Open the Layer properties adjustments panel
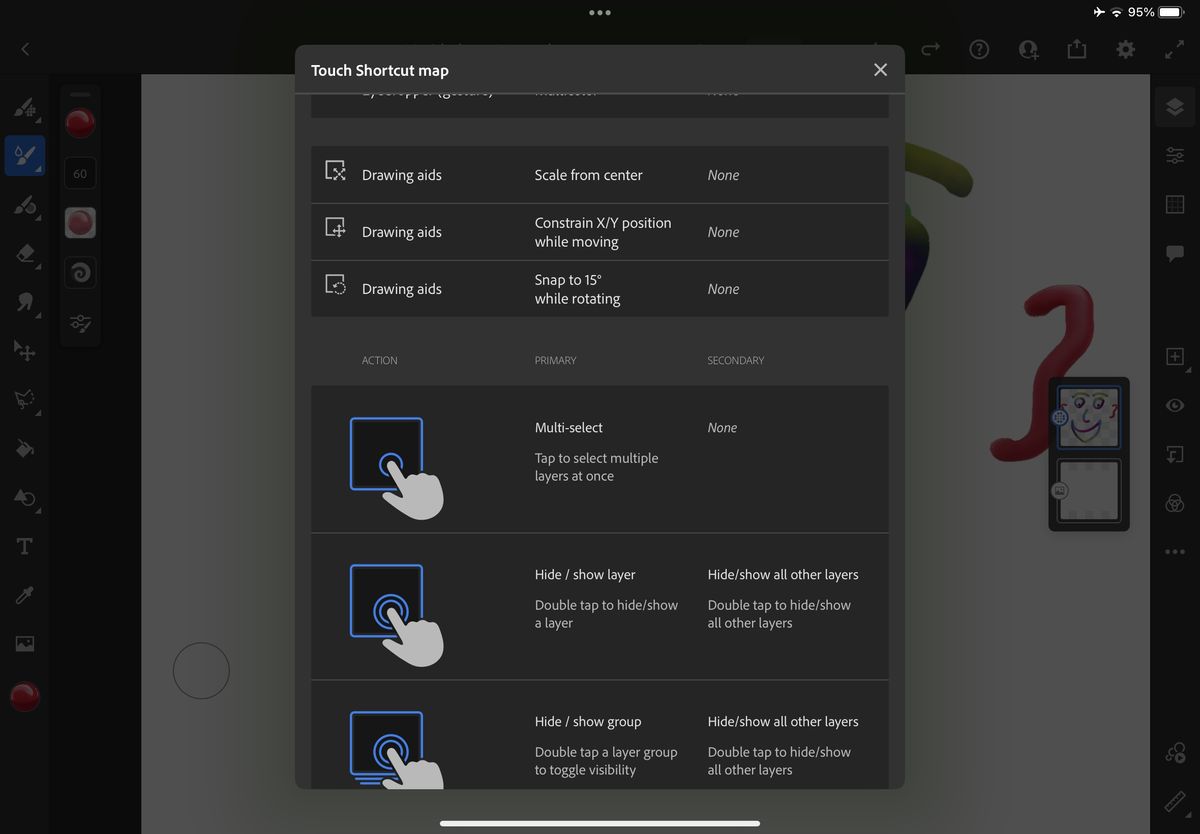The image size is (1200, 834). (x=1174, y=155)
